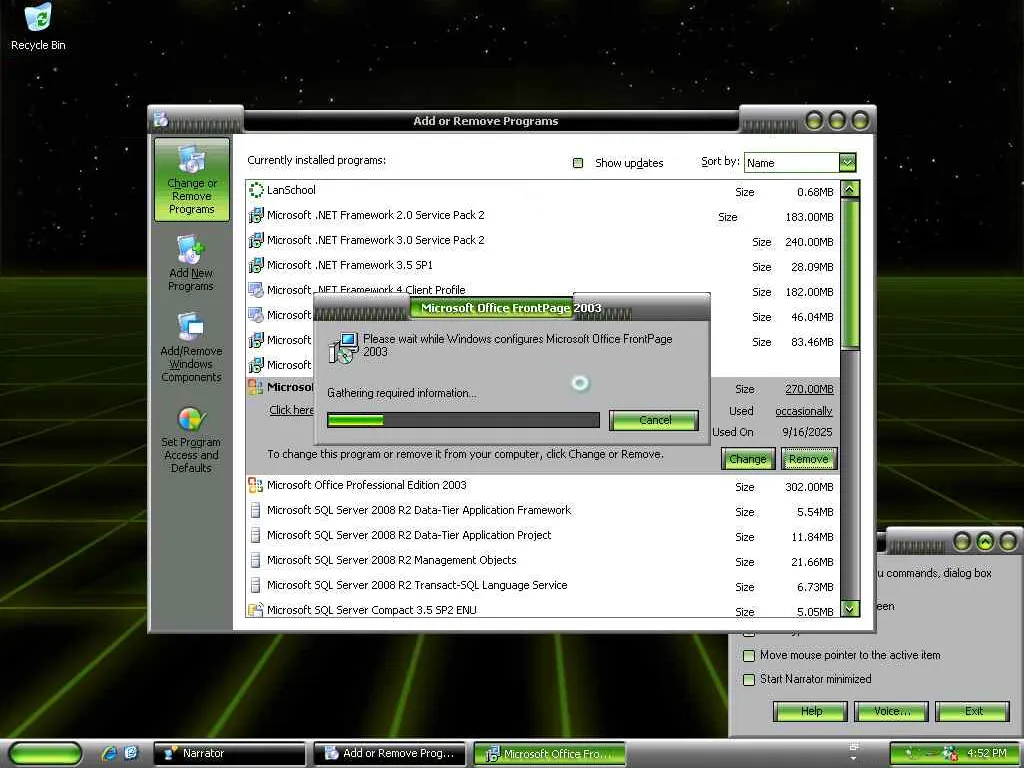Click program list scroll down arrow
This screenshot has width=1024, height=768.
coord(850,609)
